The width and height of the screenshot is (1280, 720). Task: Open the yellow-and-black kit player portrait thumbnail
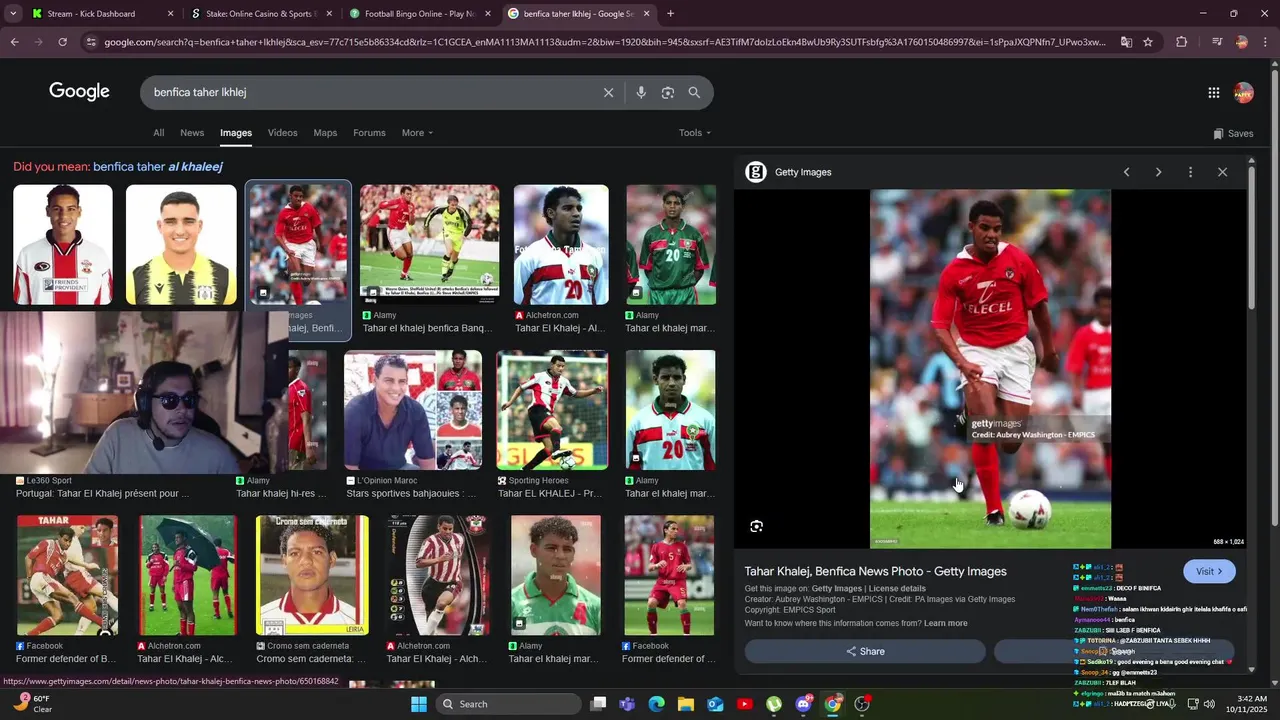click(181, 244)
